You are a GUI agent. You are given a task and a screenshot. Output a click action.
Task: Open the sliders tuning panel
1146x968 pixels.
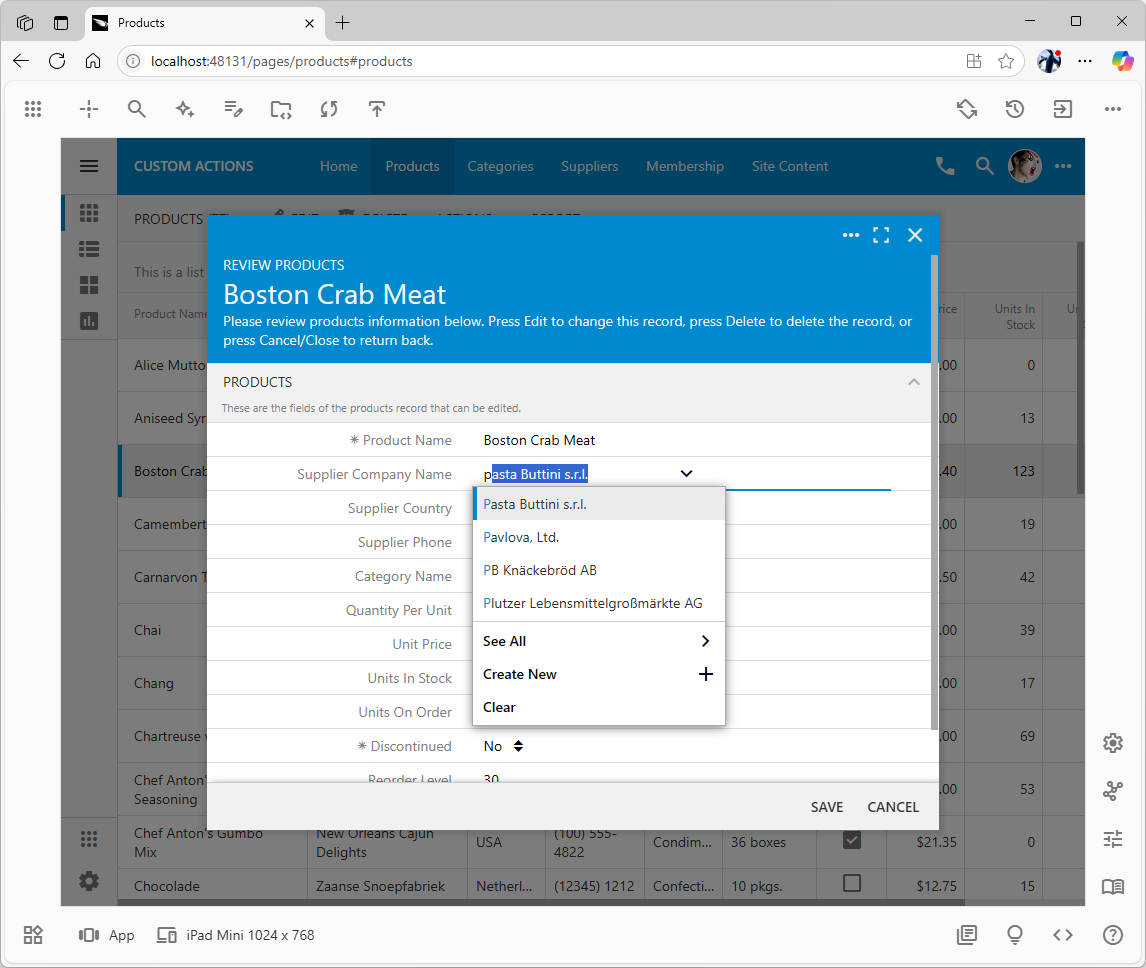(x=1112, y=839)
